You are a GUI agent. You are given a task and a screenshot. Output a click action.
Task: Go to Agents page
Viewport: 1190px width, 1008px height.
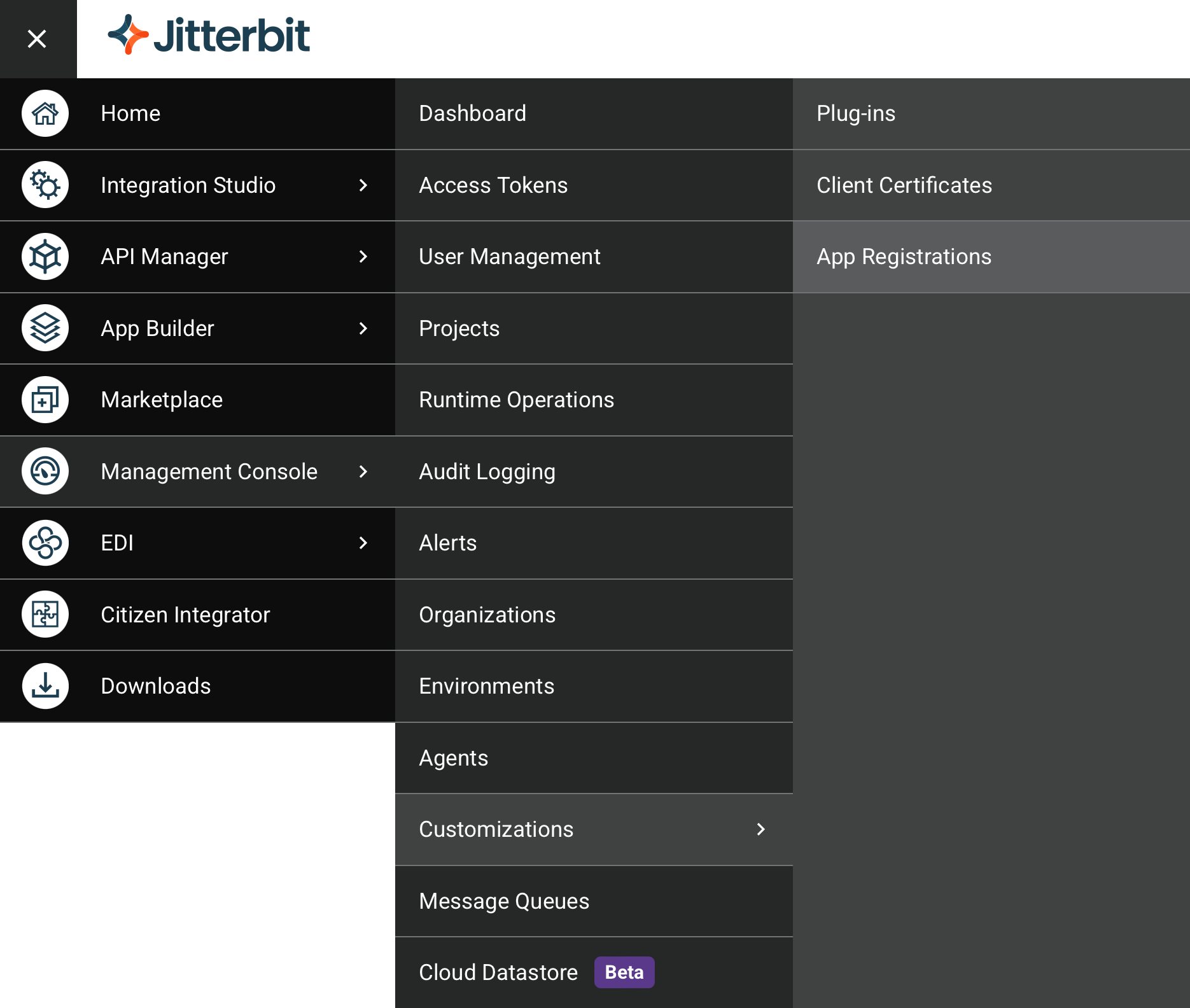coord(594,758)
